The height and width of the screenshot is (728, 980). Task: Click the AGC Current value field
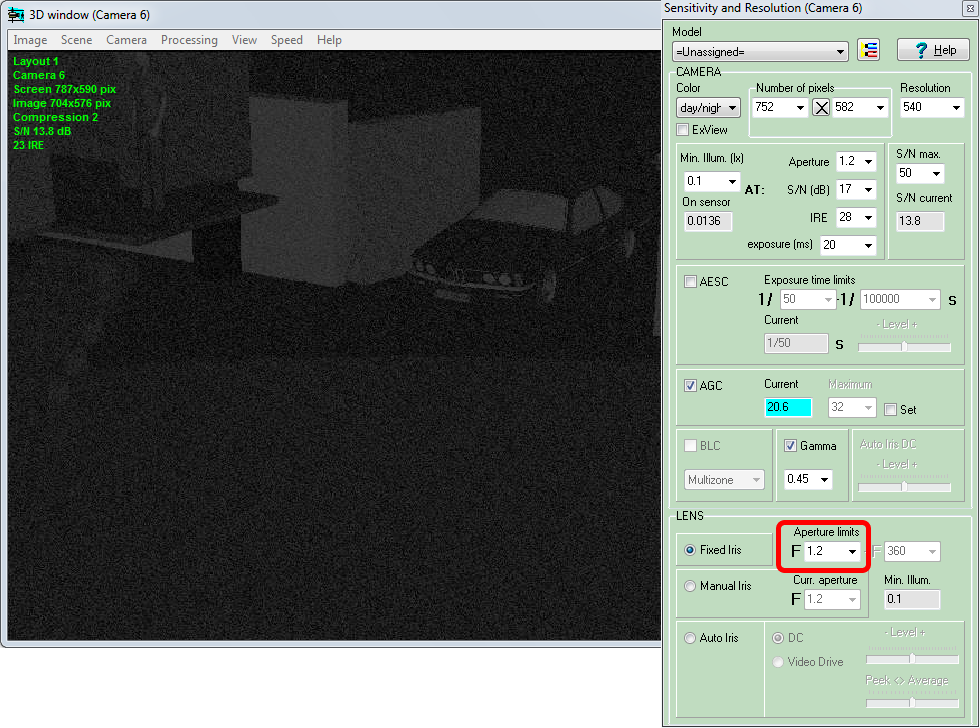point(788,408)
